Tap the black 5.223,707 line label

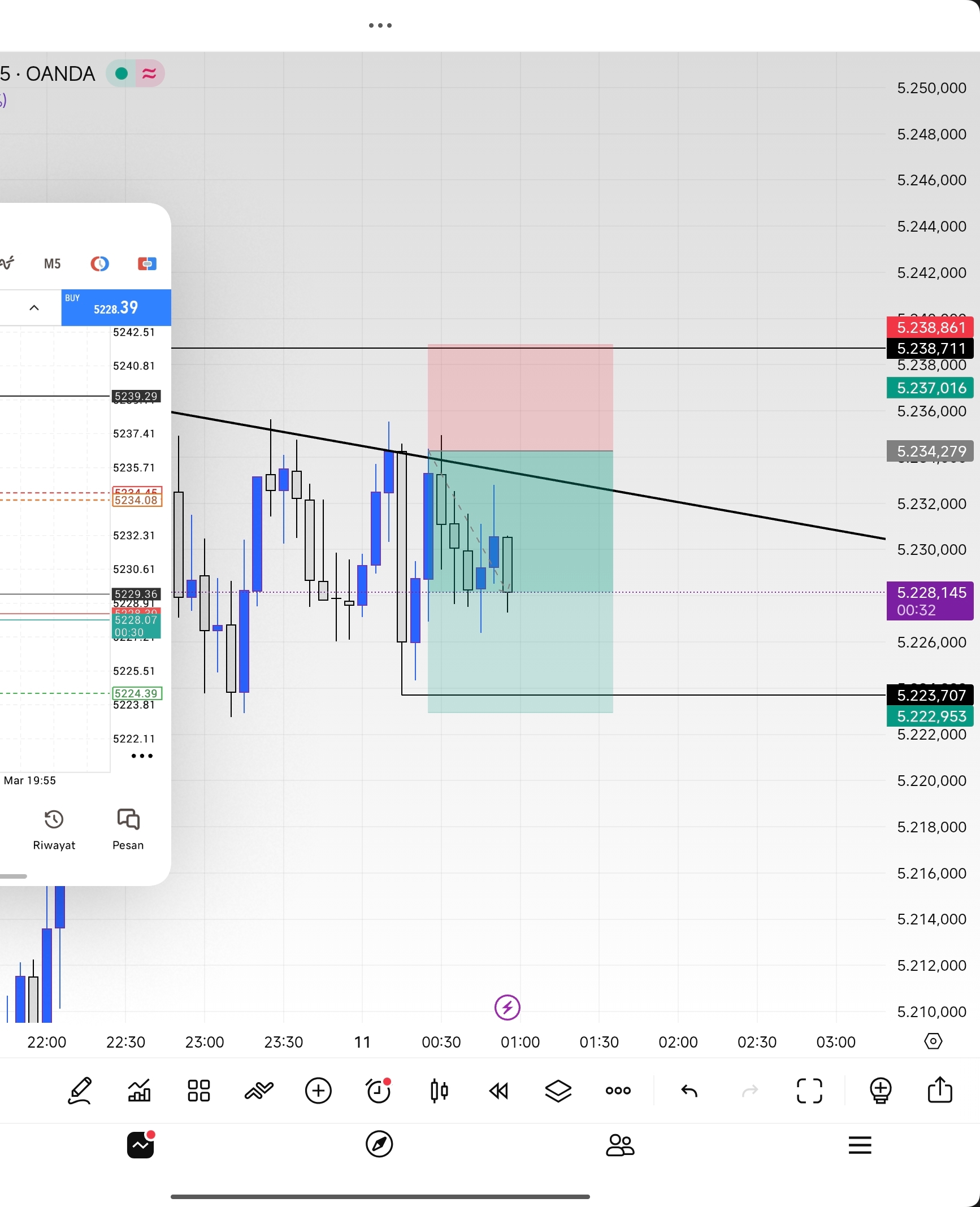click(x=930, y=695)
